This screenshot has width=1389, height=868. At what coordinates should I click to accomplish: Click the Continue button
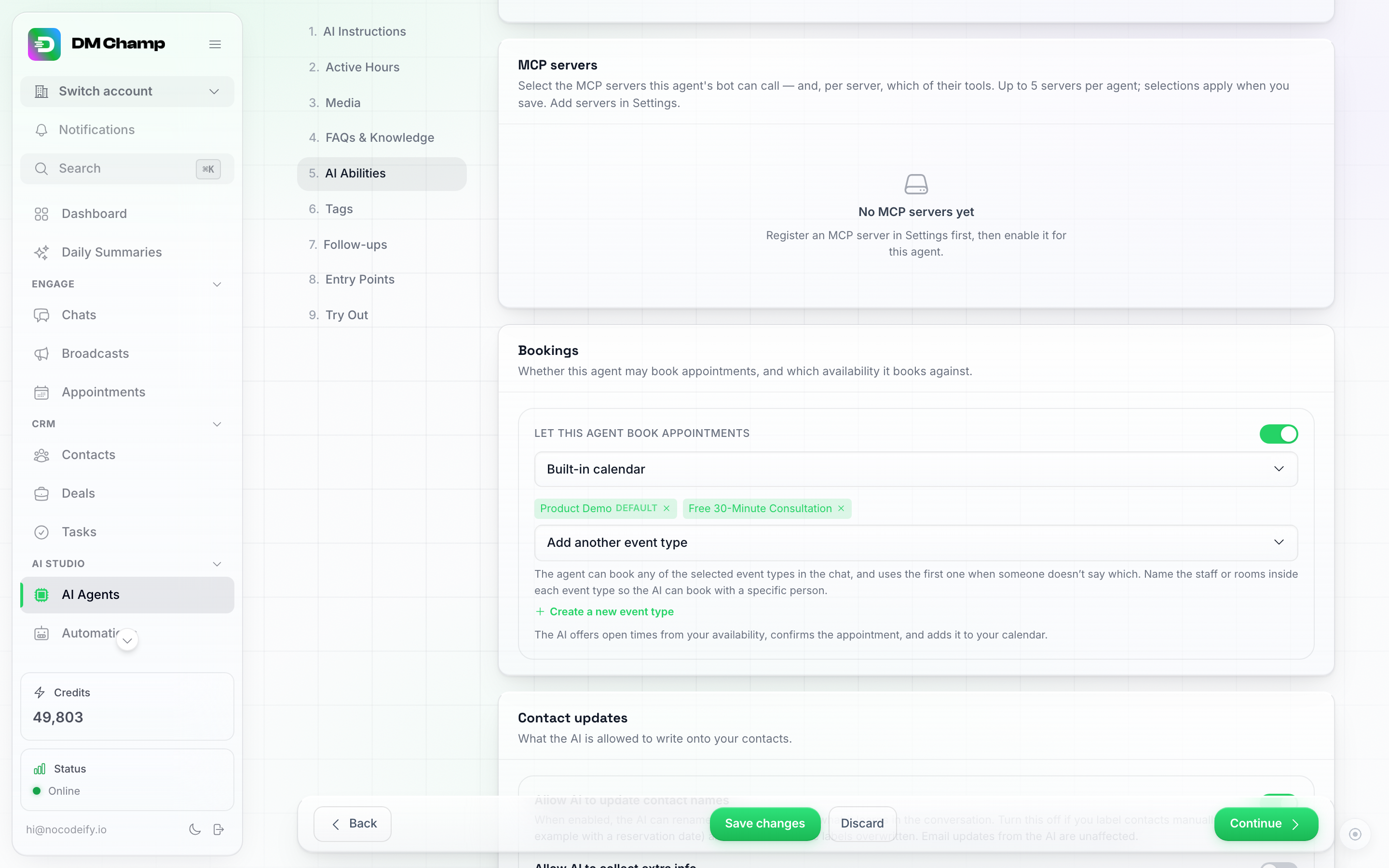click(x=1266, y=824)
